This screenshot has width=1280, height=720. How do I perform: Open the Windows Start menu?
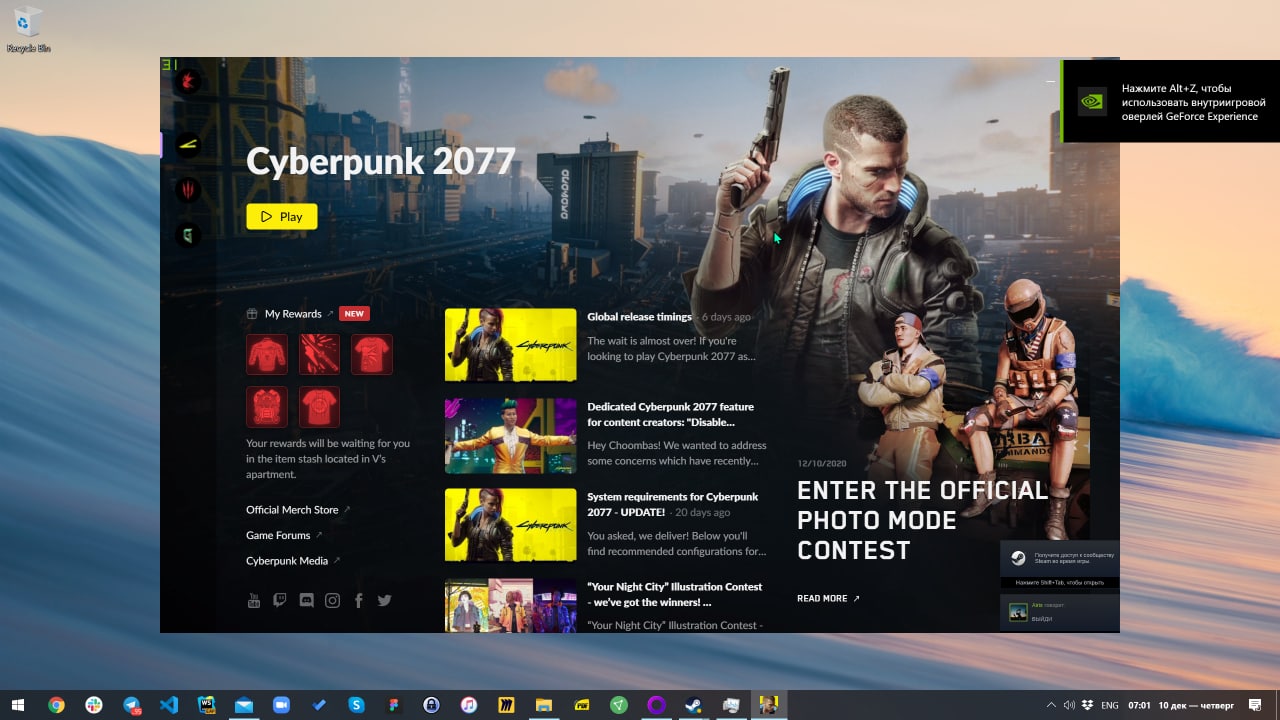[17, 705]
